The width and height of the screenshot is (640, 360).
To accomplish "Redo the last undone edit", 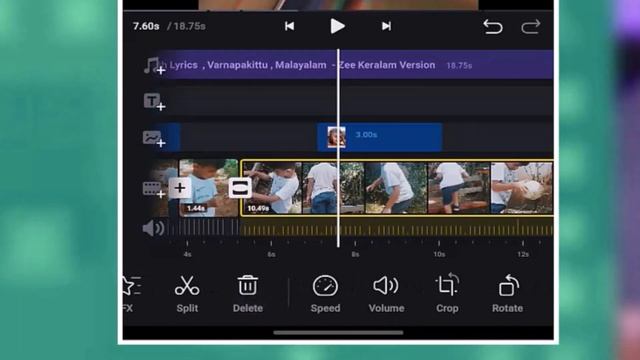I will [531, 27].
